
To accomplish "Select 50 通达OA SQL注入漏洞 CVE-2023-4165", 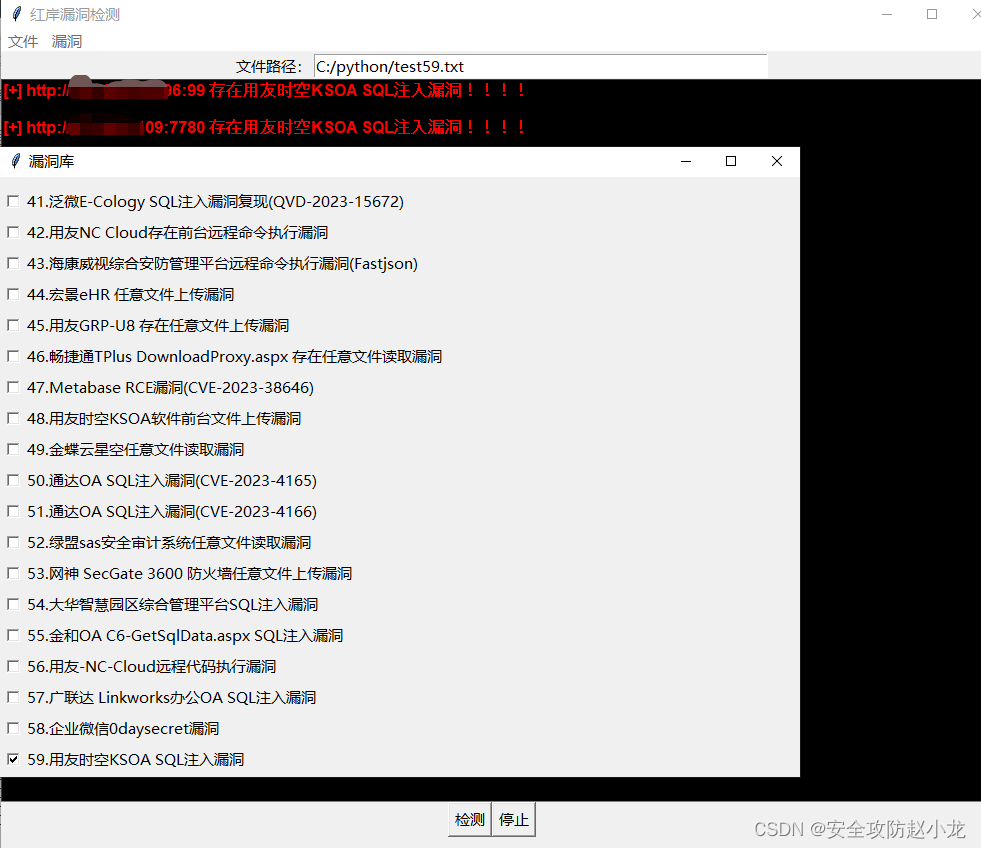I will coord(13,480).
